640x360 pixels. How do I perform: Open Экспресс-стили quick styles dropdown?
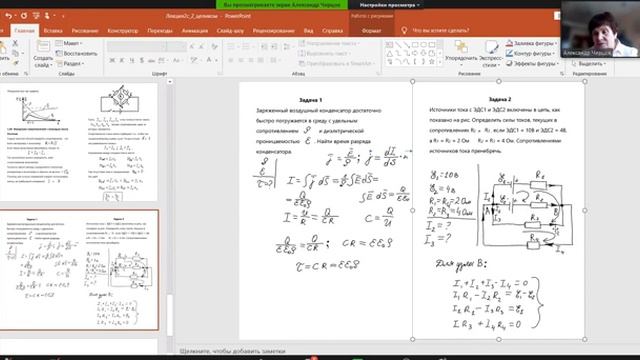point(491,53)
